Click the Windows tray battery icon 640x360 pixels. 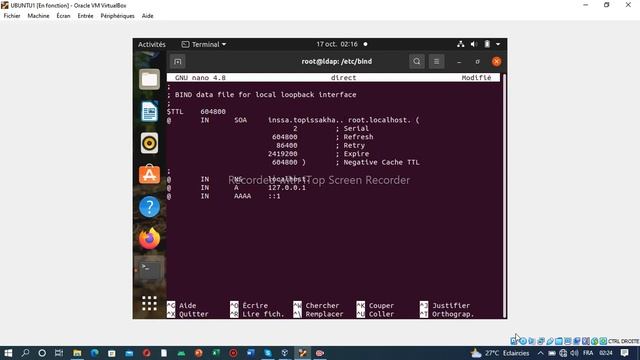coord(552,353)
